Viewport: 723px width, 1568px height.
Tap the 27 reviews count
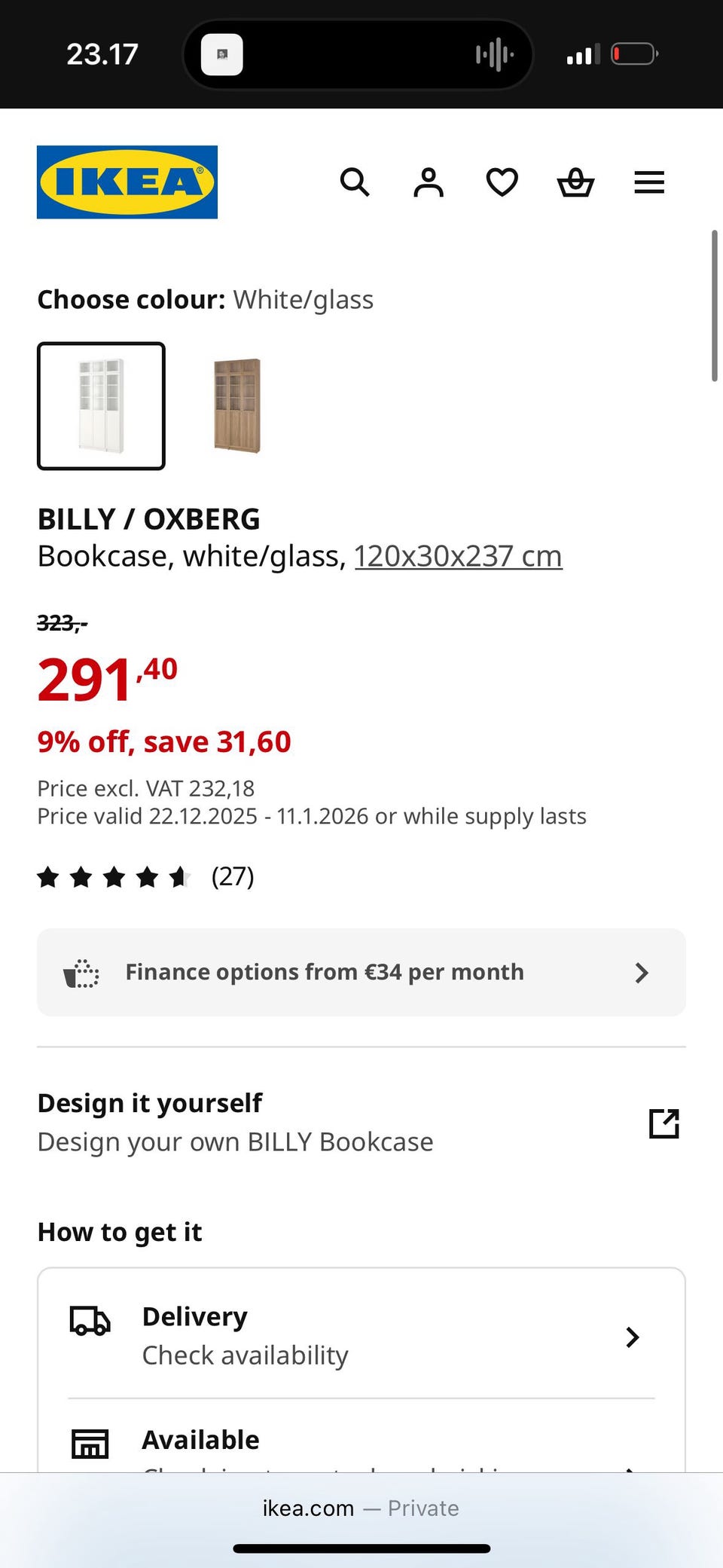point(233,877)
